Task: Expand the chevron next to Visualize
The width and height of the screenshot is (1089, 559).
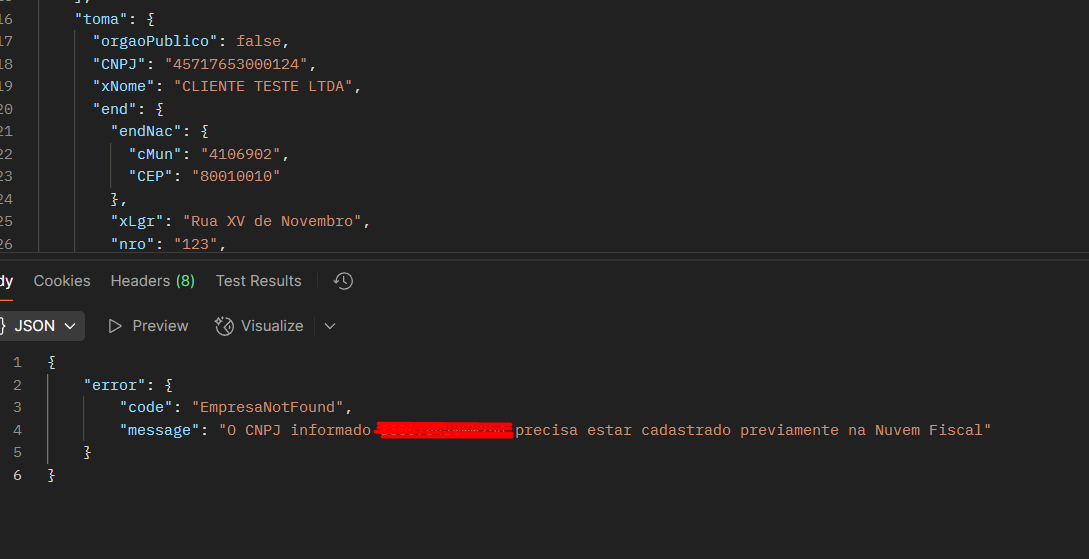Action: 330,326
